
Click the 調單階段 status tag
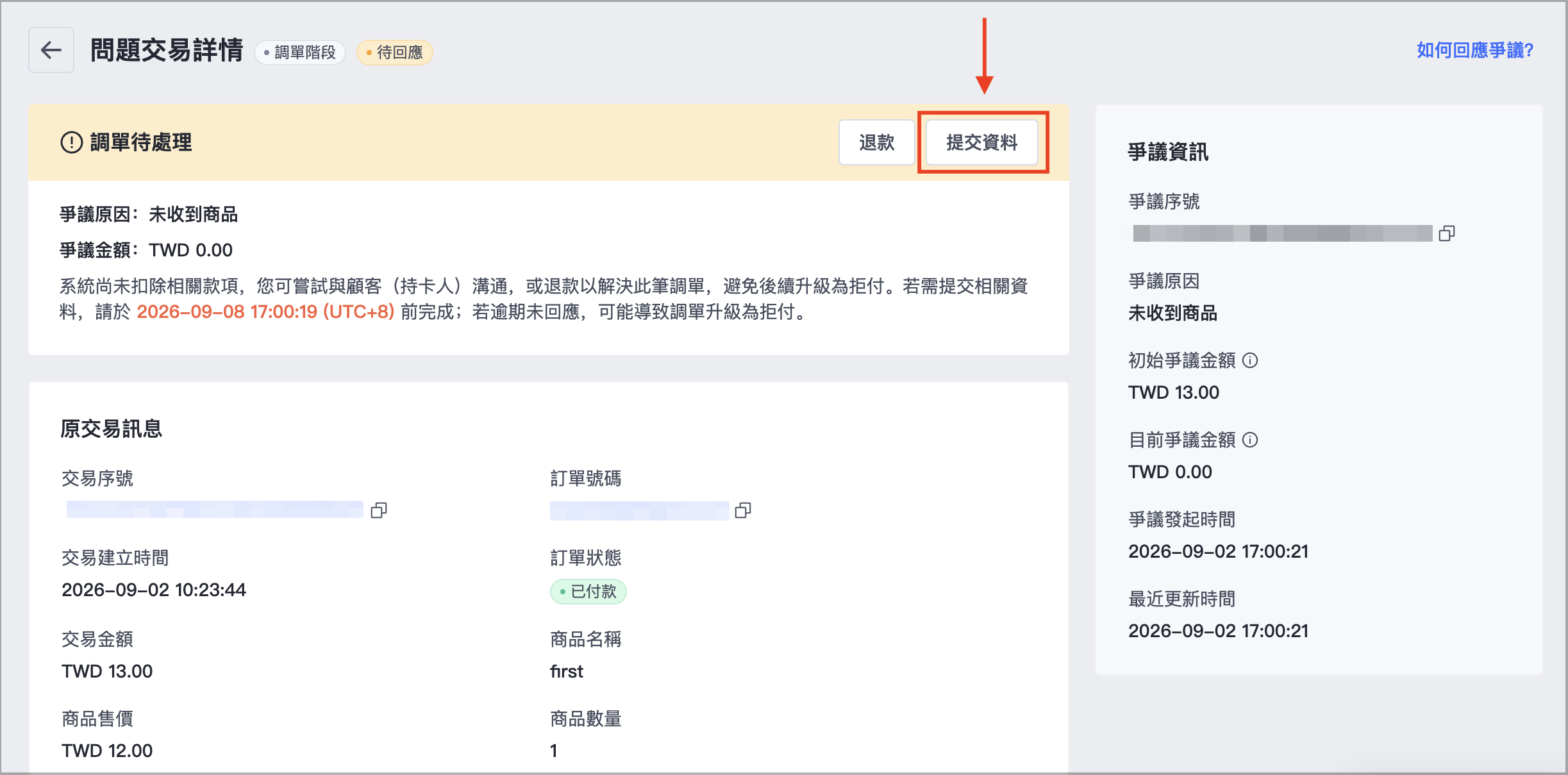tap(300, 52)
